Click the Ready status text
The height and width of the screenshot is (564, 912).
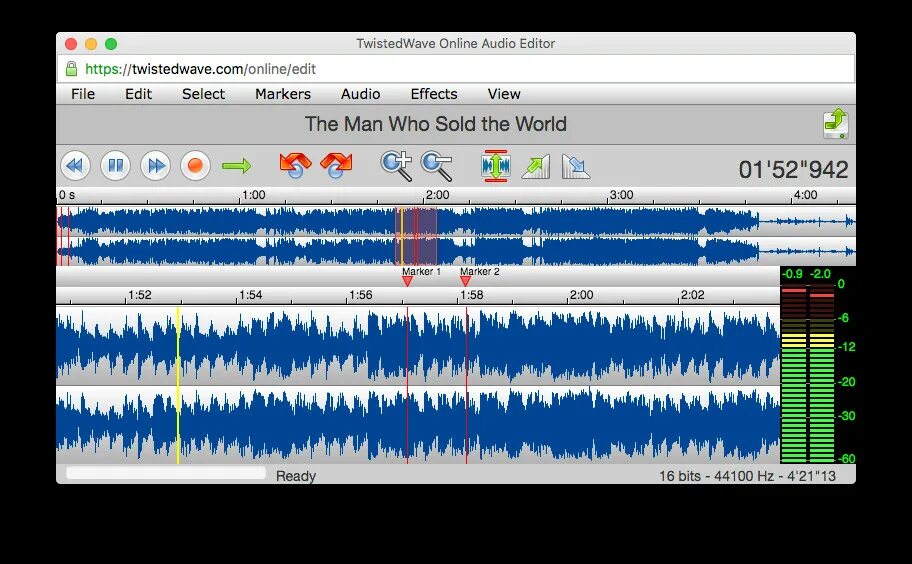pos(295,476)
